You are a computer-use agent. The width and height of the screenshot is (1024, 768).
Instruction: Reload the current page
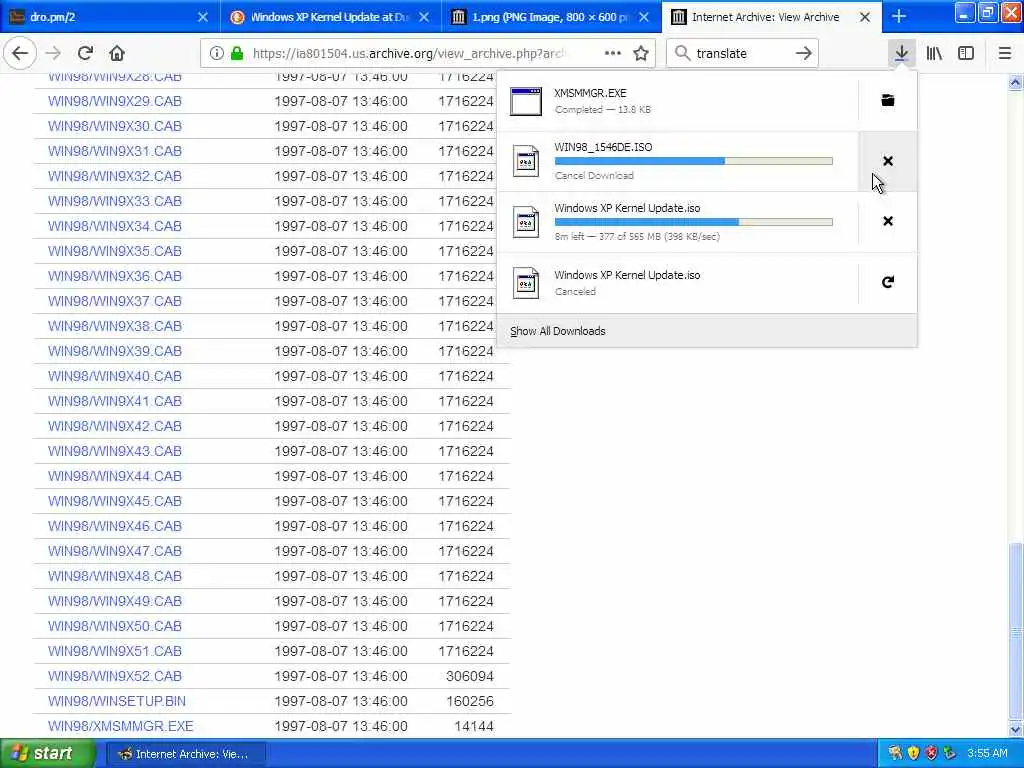point(85,53)
